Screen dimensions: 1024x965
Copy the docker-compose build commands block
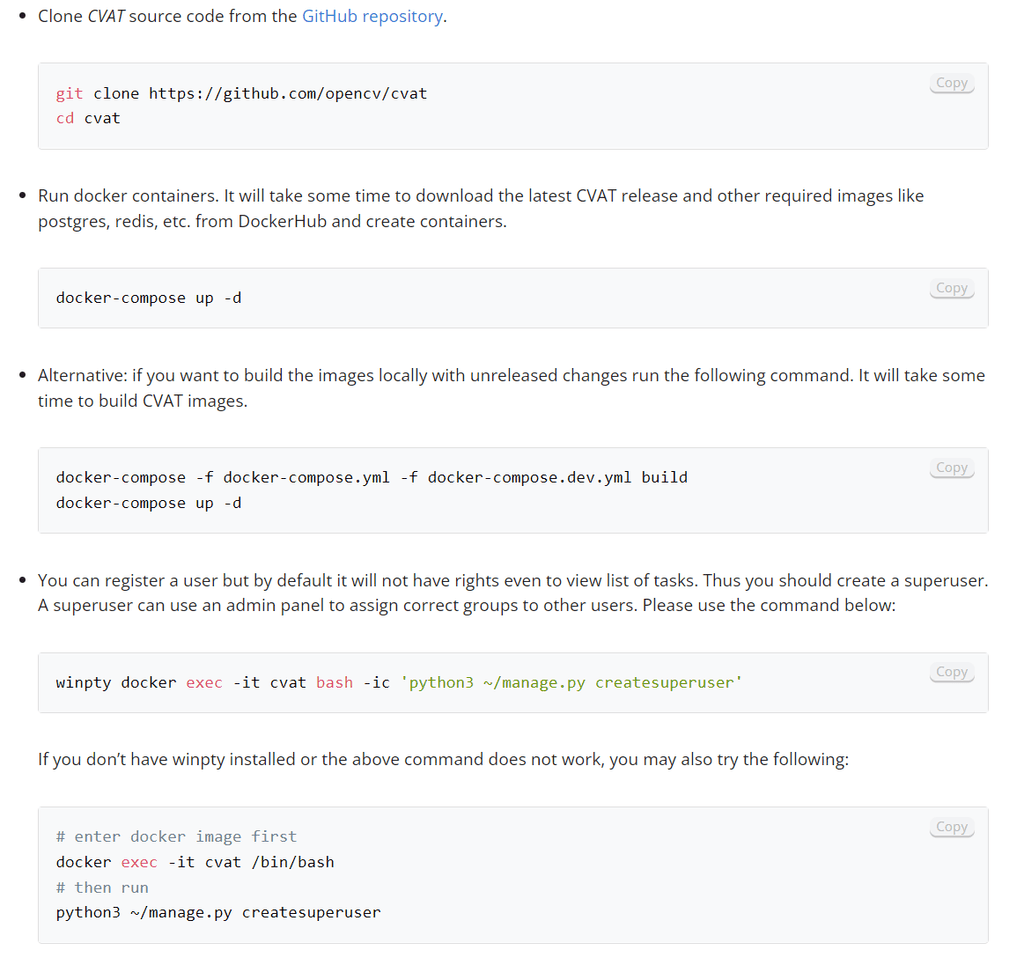tap(952, 468)
